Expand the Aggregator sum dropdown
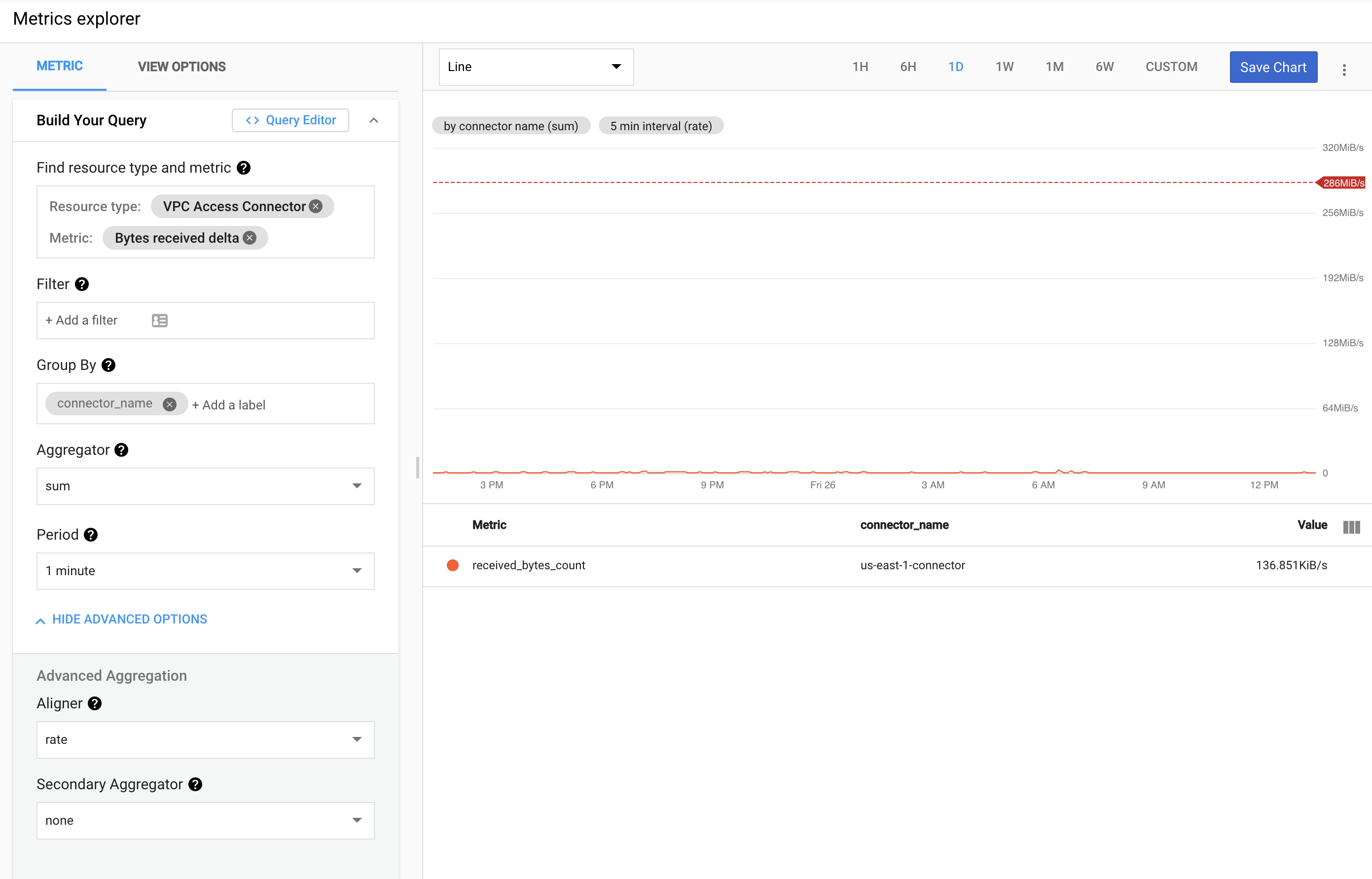This screenshot has width=1372, height=879. 206,486
